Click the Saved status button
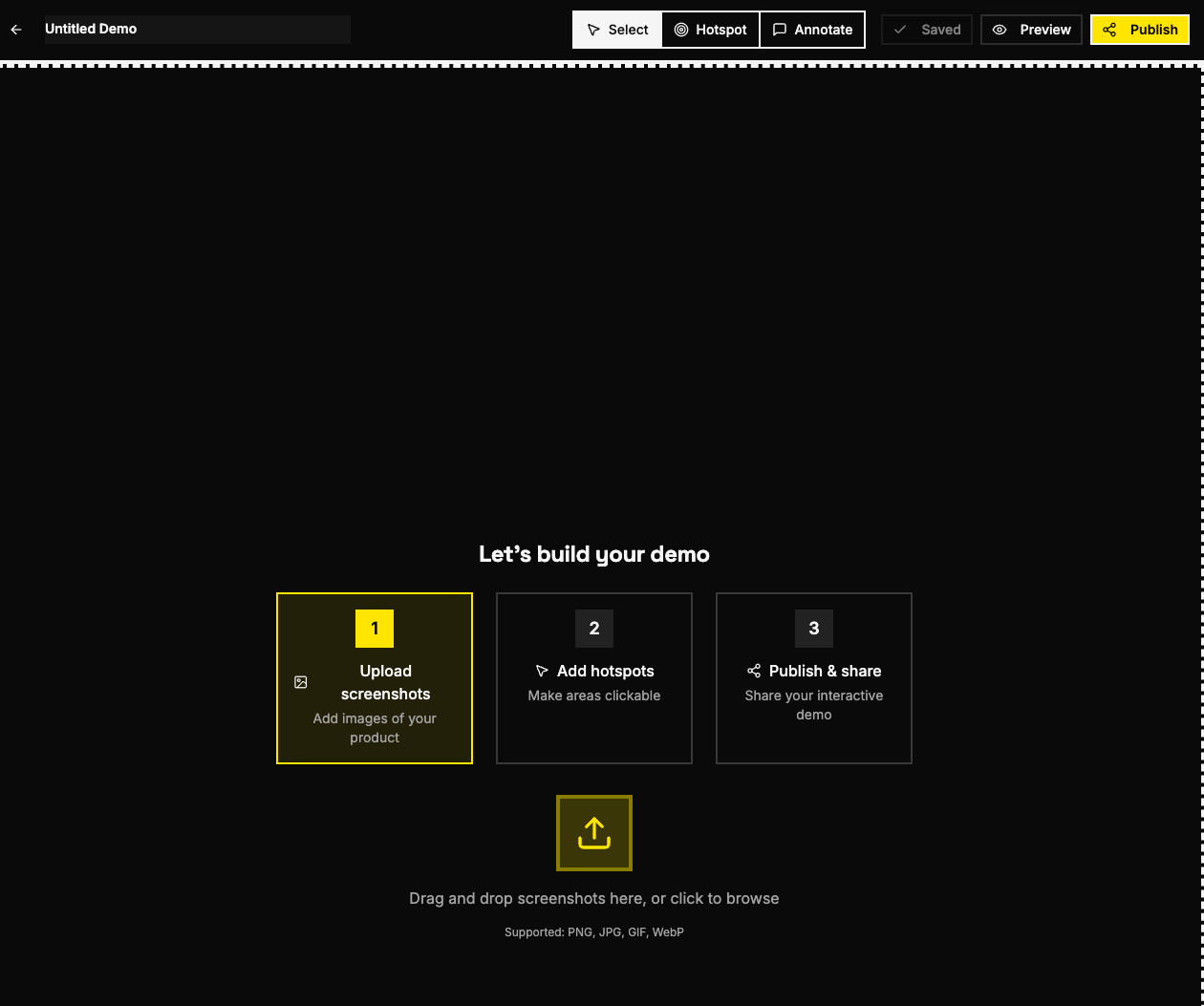The image size is (1204, 1006). 926,30
